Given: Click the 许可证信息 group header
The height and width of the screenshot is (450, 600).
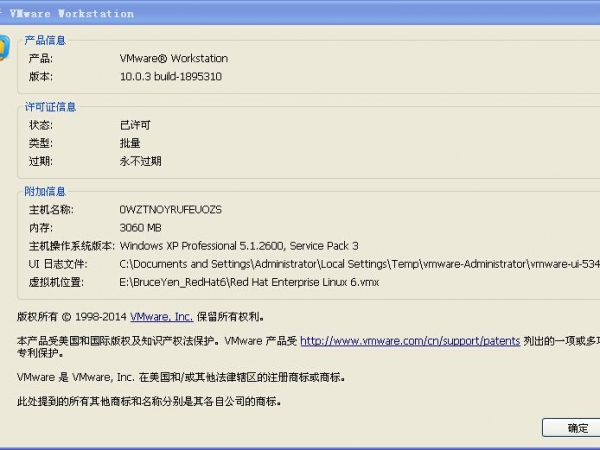Looking at the screenshot, I should 51,107.
